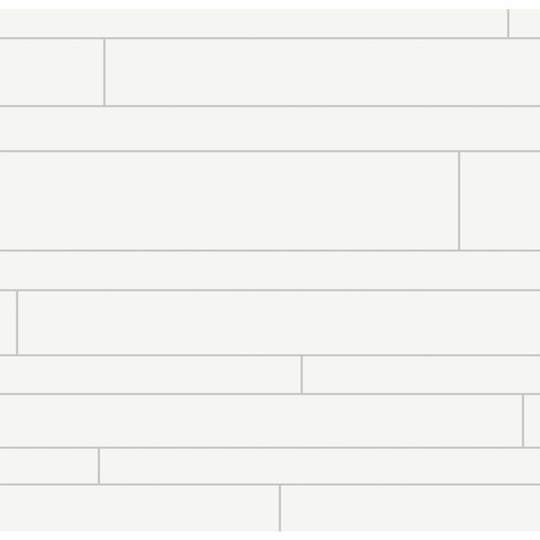Select the undivided plank below the tallest row
Image resolution: width=540 pixels, height=540 pixels.
coord(270,270)
